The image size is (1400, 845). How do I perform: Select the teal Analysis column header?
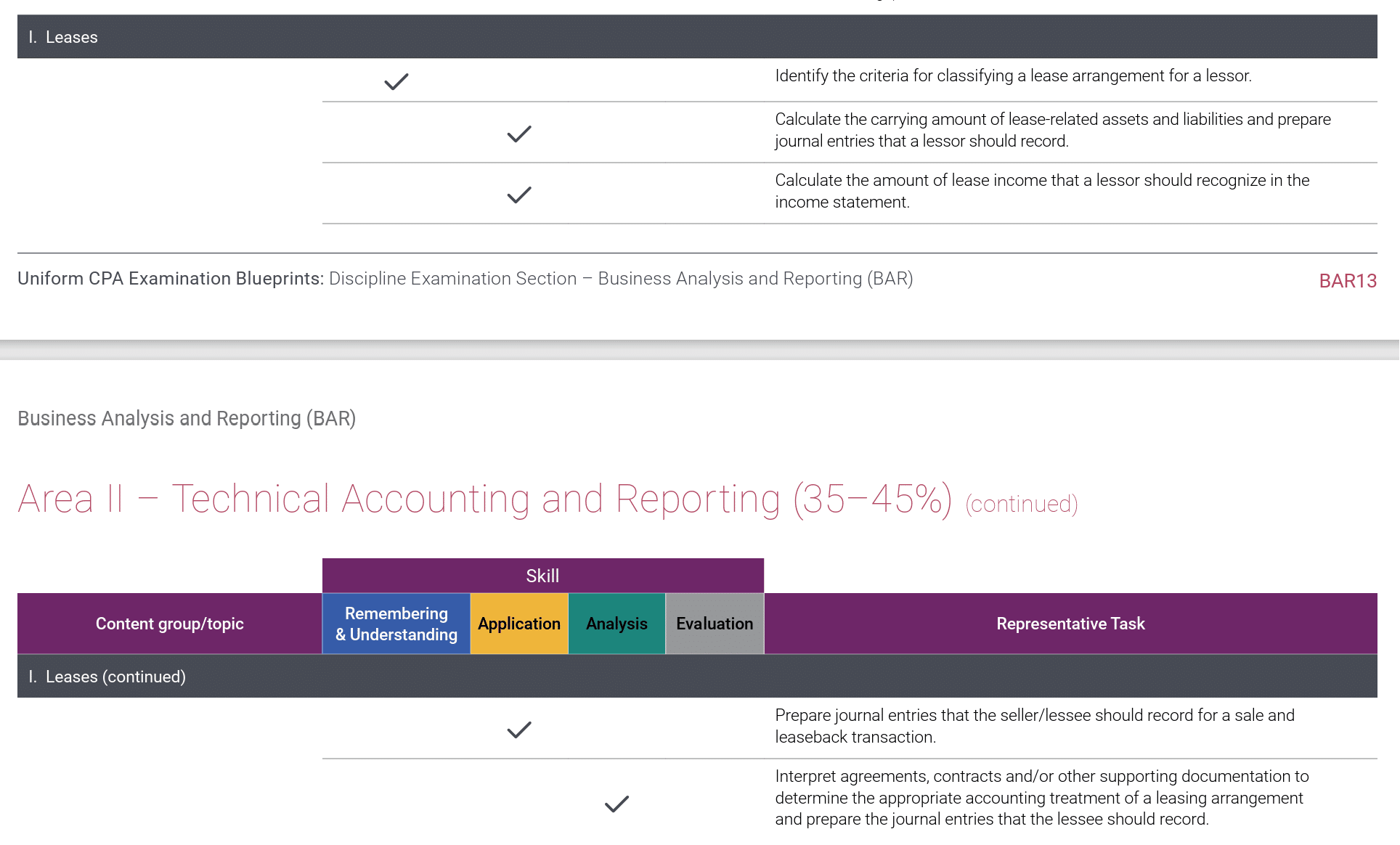(x=616, y=624)
